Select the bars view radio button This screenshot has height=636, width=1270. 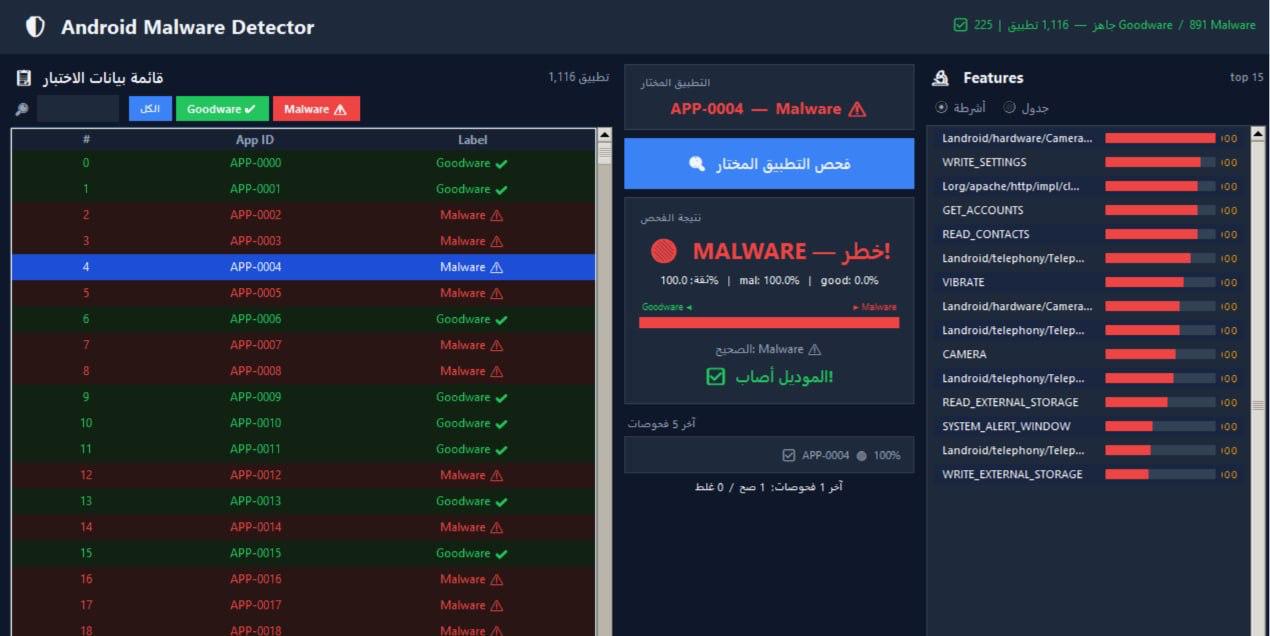[941, 107]
